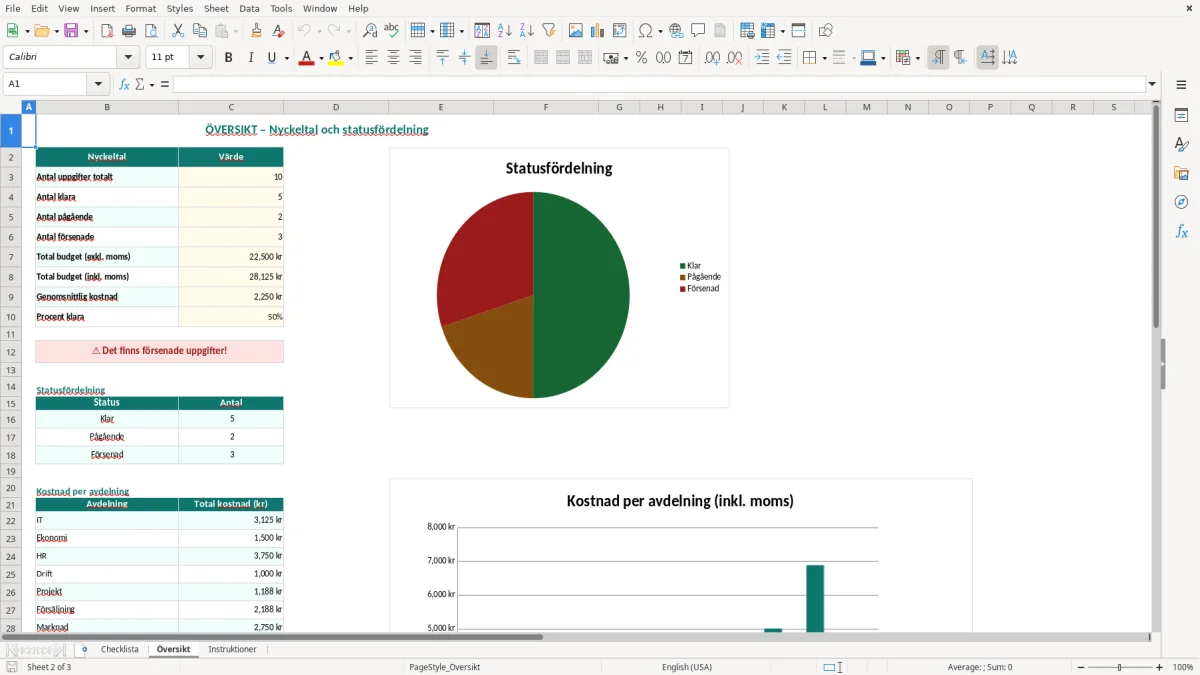Open the Tools menu
The width and height of the screenshot is (1200, 675).
281,8
